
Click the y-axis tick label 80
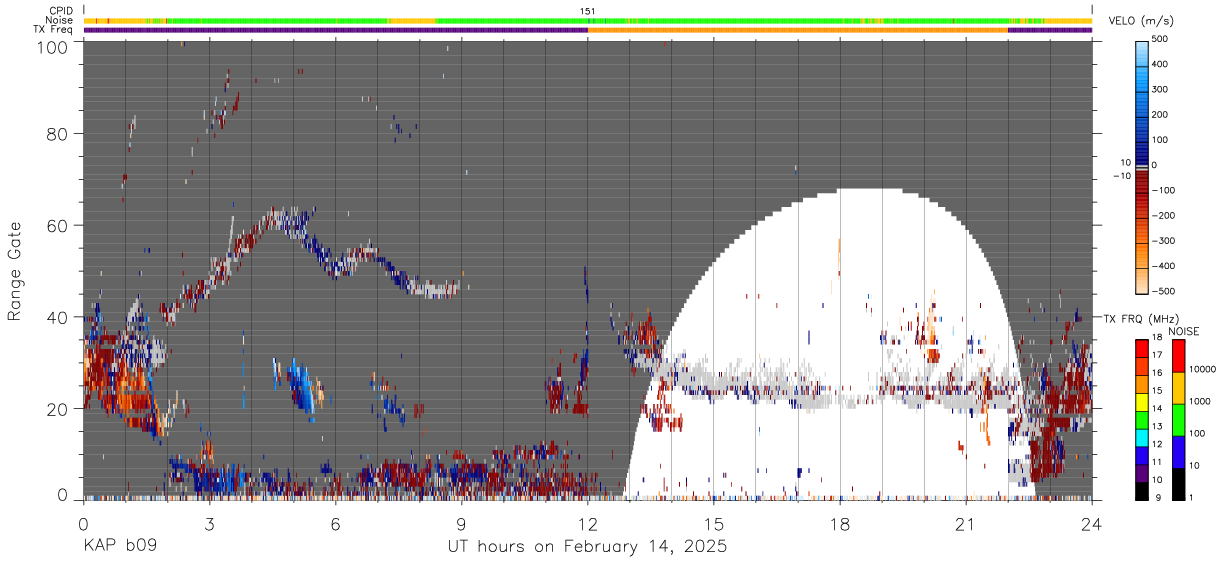(x=58, y=134)
